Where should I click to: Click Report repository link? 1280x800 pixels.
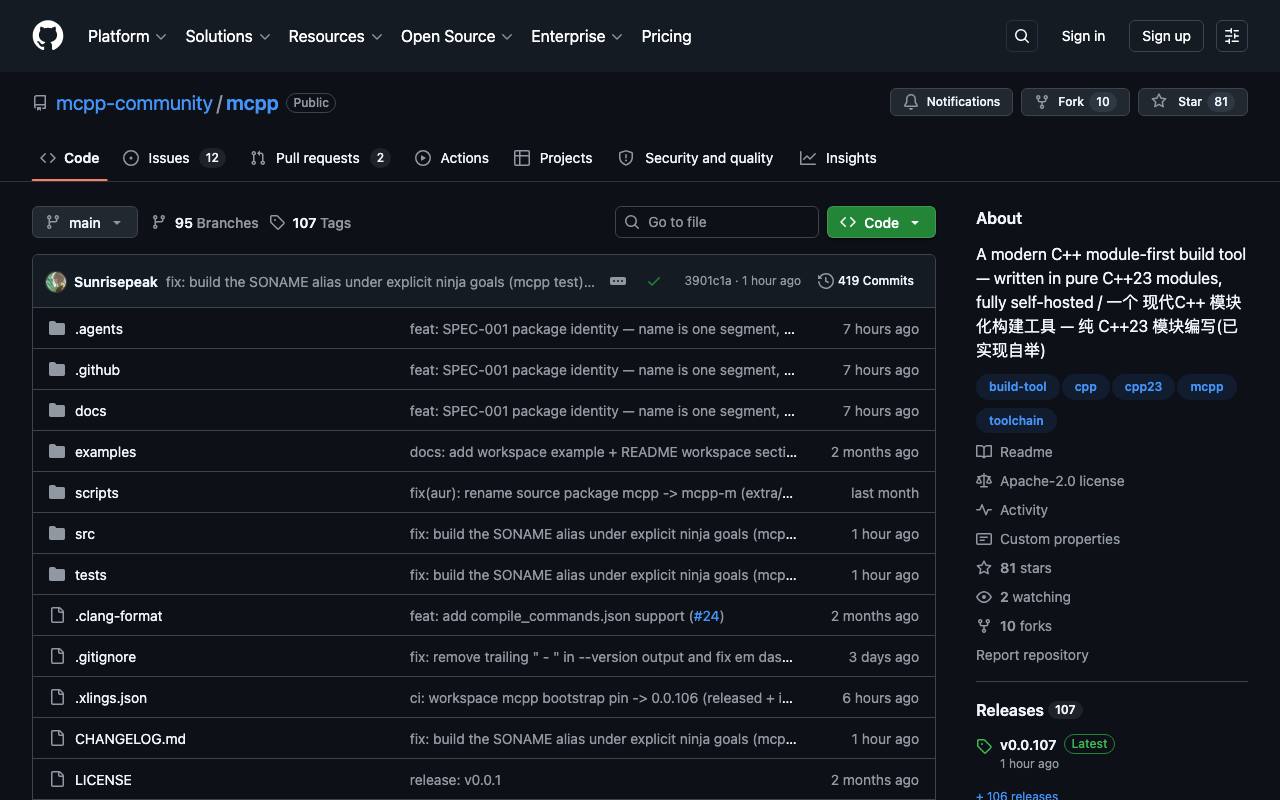[x=1032, y=655]
